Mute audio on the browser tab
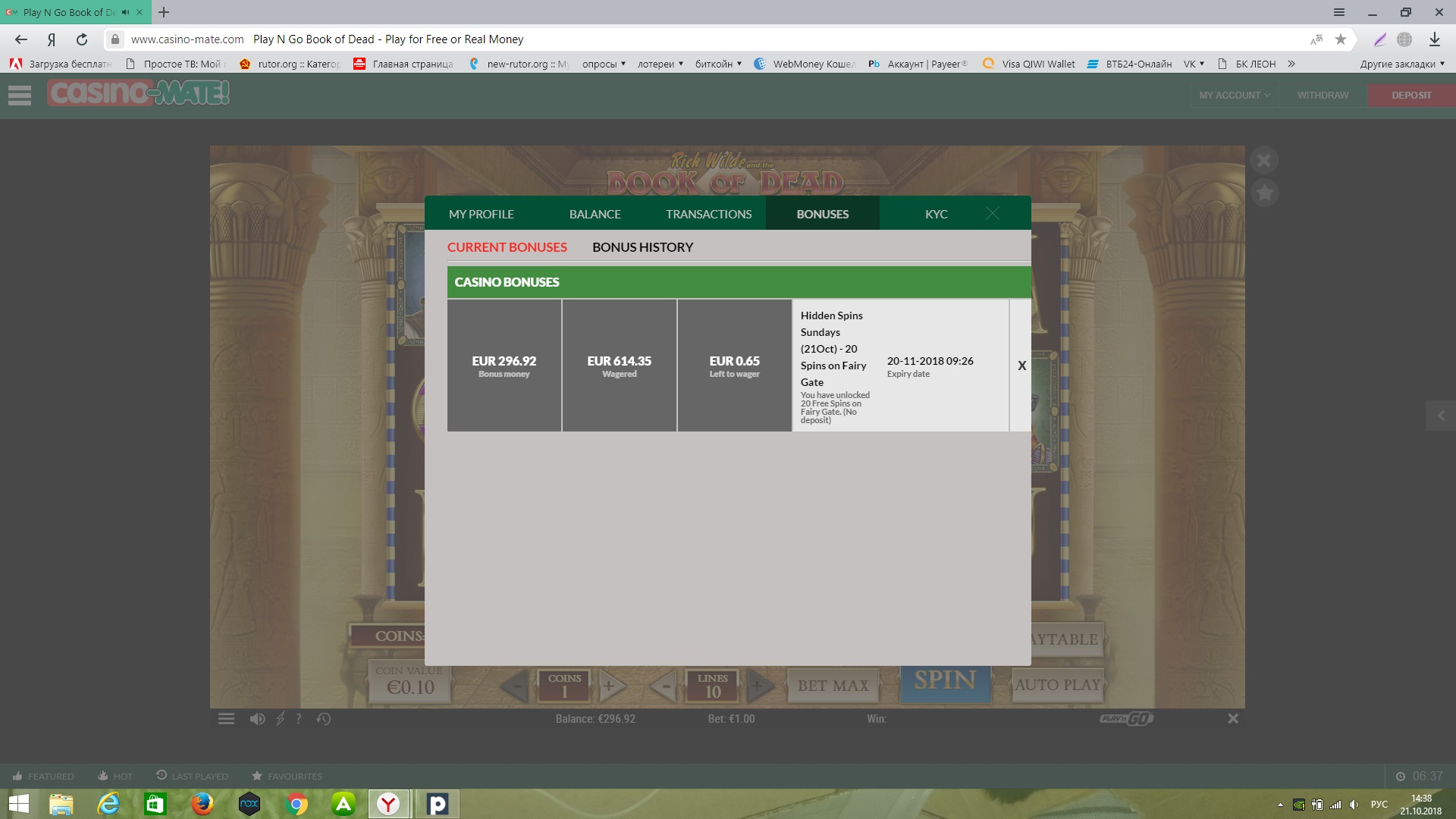Image resolution: width=1456 pixels, height=819 pixels. coord(125,12)
